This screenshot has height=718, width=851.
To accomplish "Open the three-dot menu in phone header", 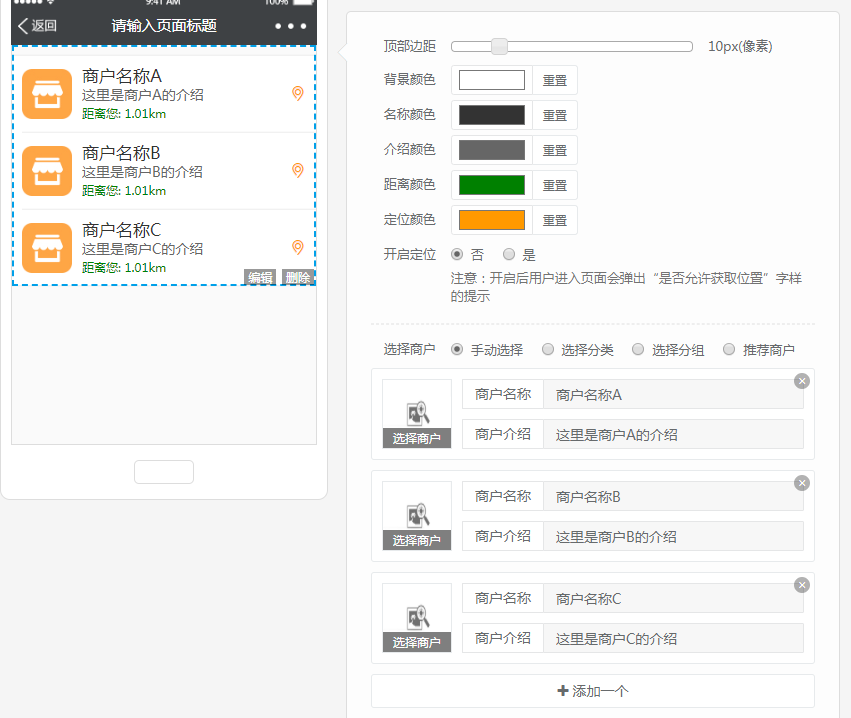I will [290, 26].
